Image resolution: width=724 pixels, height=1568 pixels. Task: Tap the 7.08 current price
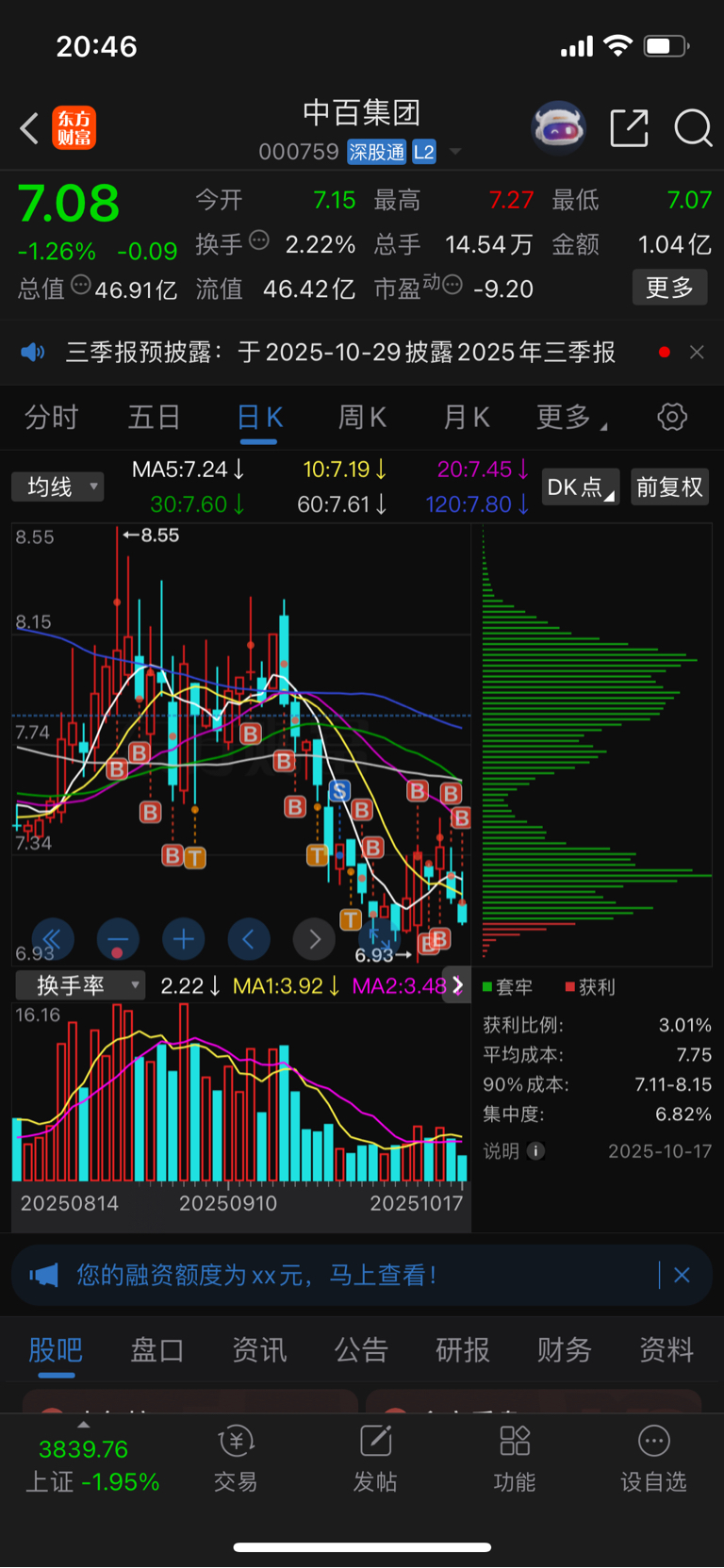69,204
